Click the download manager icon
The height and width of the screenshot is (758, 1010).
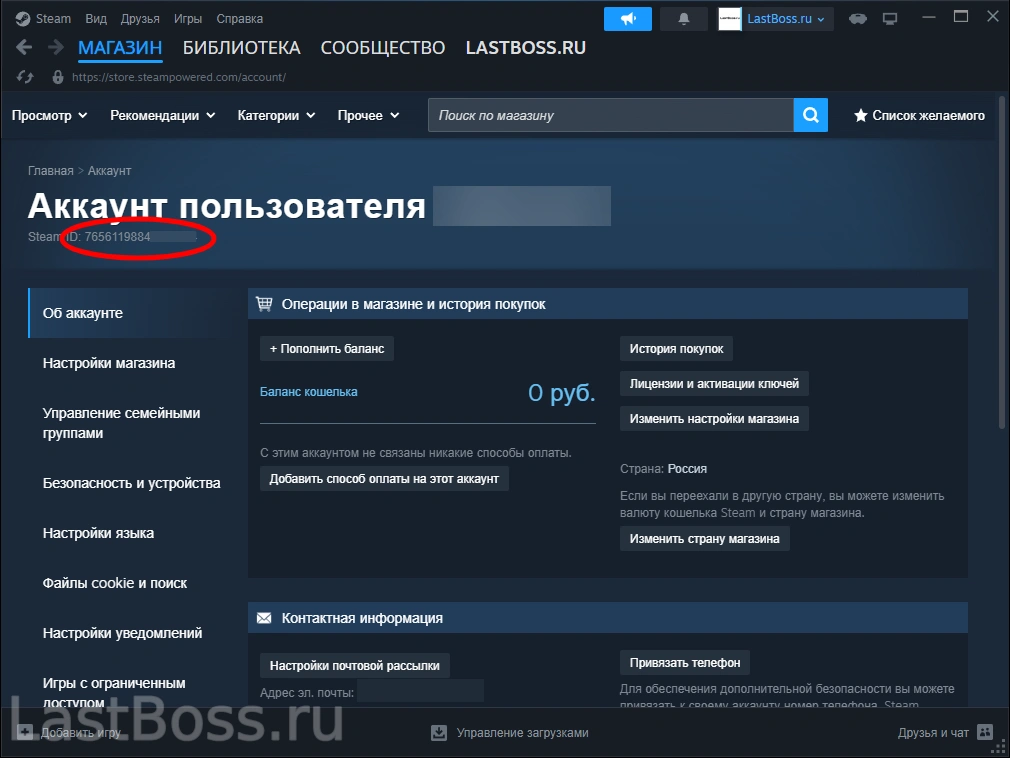pyautogui.click(x=438, y=733)
